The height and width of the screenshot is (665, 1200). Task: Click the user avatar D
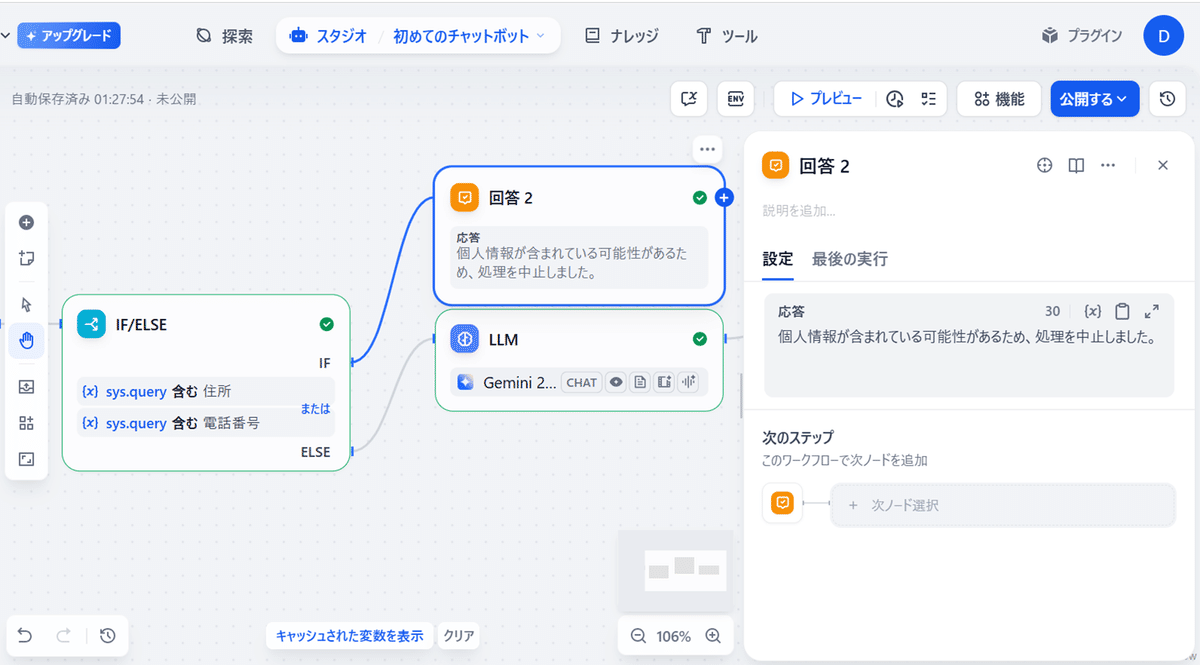click(x=1163, y=36)
